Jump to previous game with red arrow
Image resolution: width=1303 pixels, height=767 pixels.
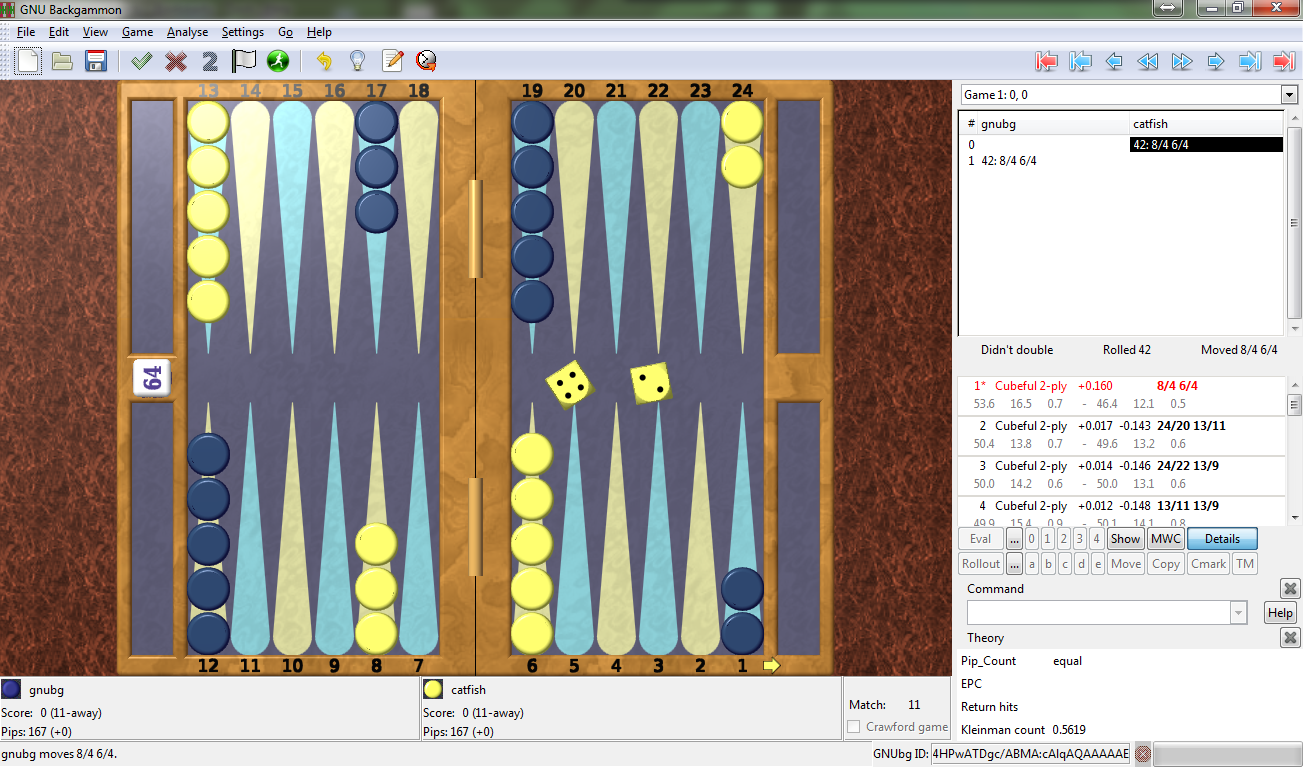1047,61
